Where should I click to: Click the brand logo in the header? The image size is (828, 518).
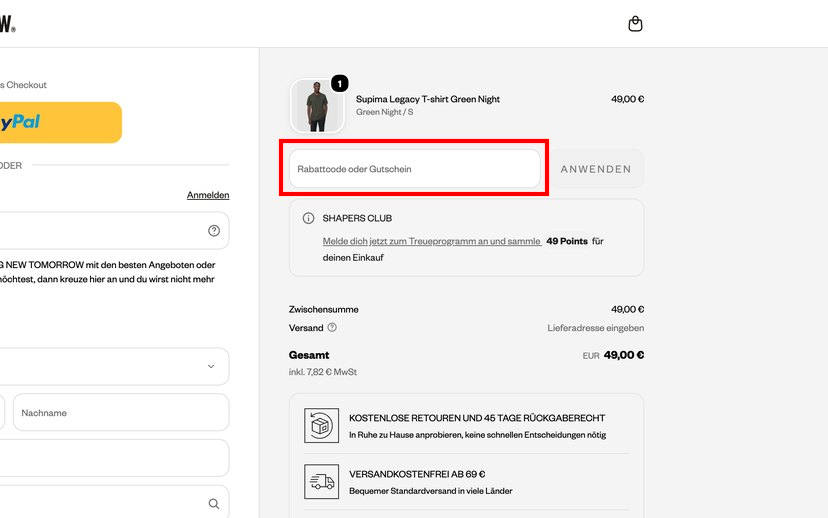[x=7, y=24]
